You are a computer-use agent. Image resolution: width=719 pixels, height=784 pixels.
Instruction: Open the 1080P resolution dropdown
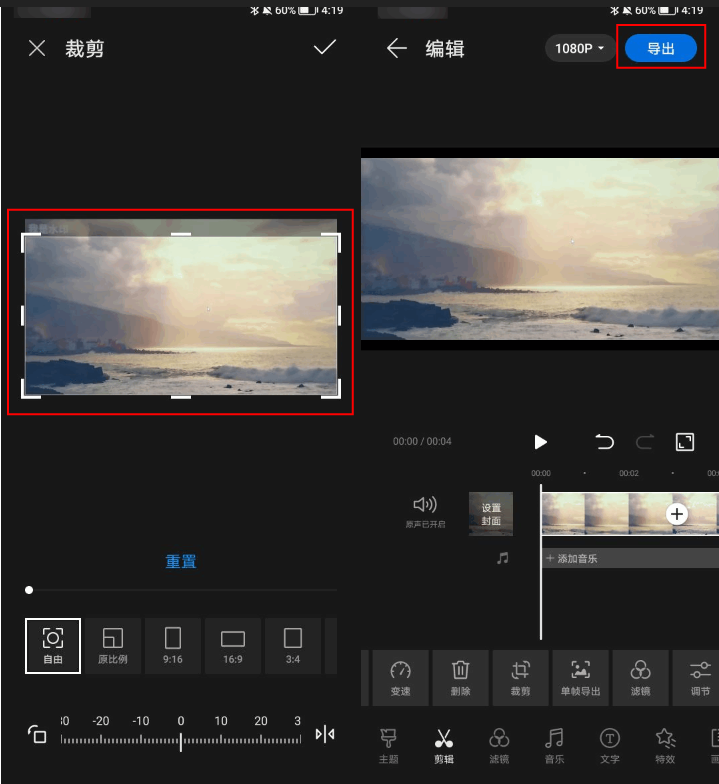[580, 48]
